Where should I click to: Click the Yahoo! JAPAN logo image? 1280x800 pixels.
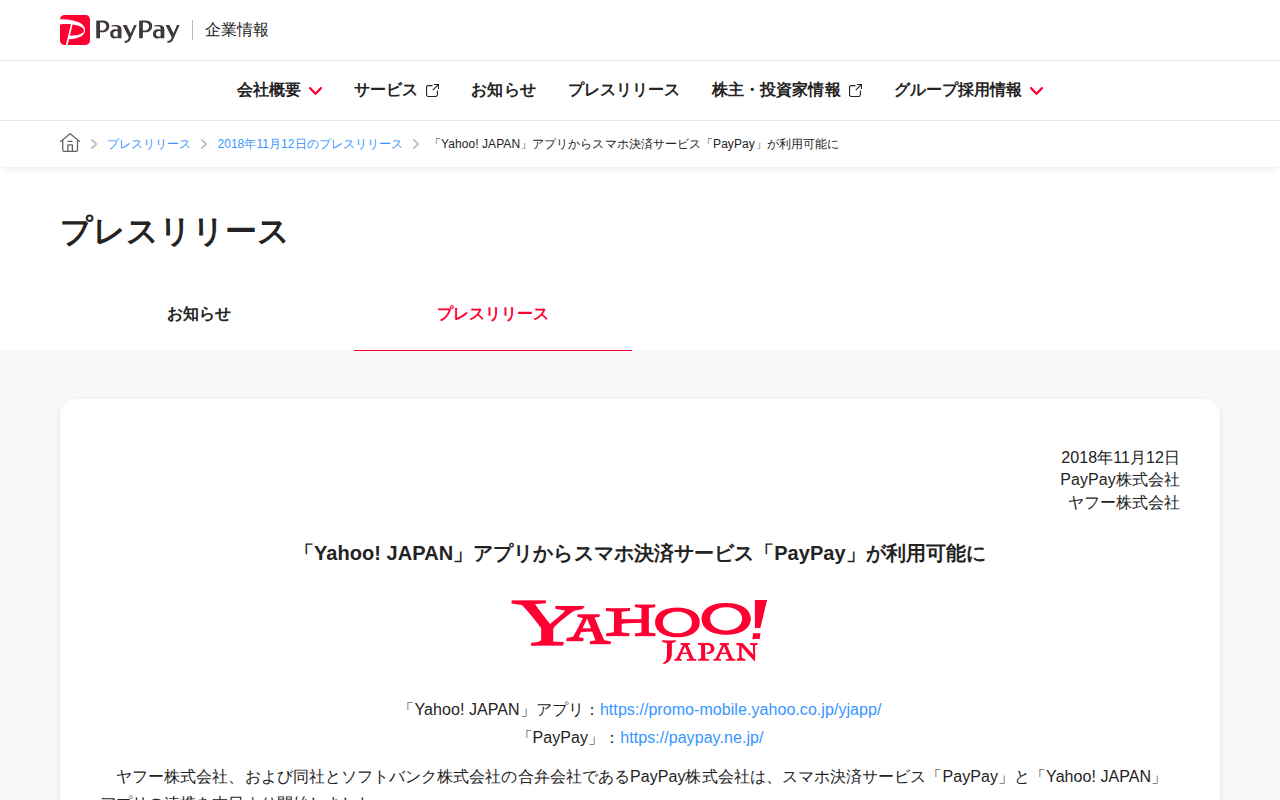click(x=640, y=631)
